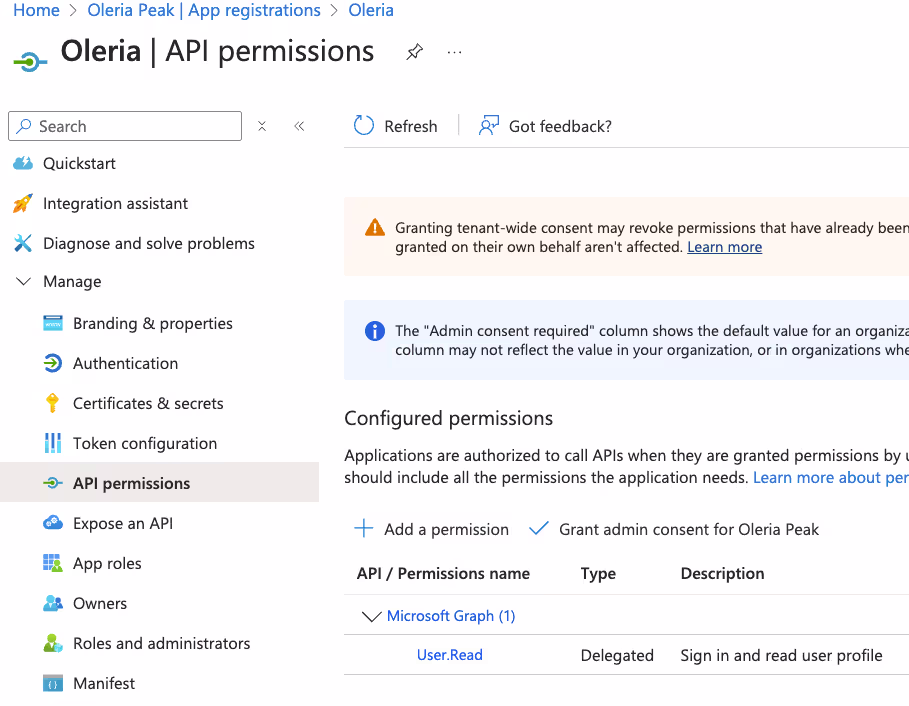Collapse the Manage section
Image resolution: width=909 pixels, height=706 pixels.
(23, 282)
